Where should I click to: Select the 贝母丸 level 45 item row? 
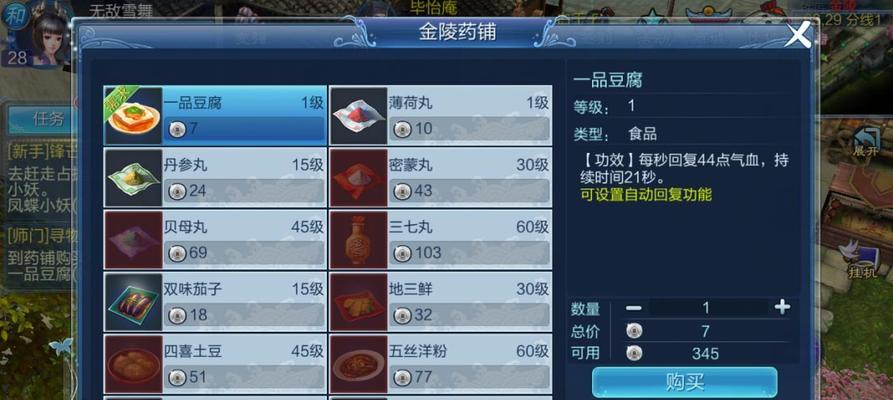coord(215,240)
